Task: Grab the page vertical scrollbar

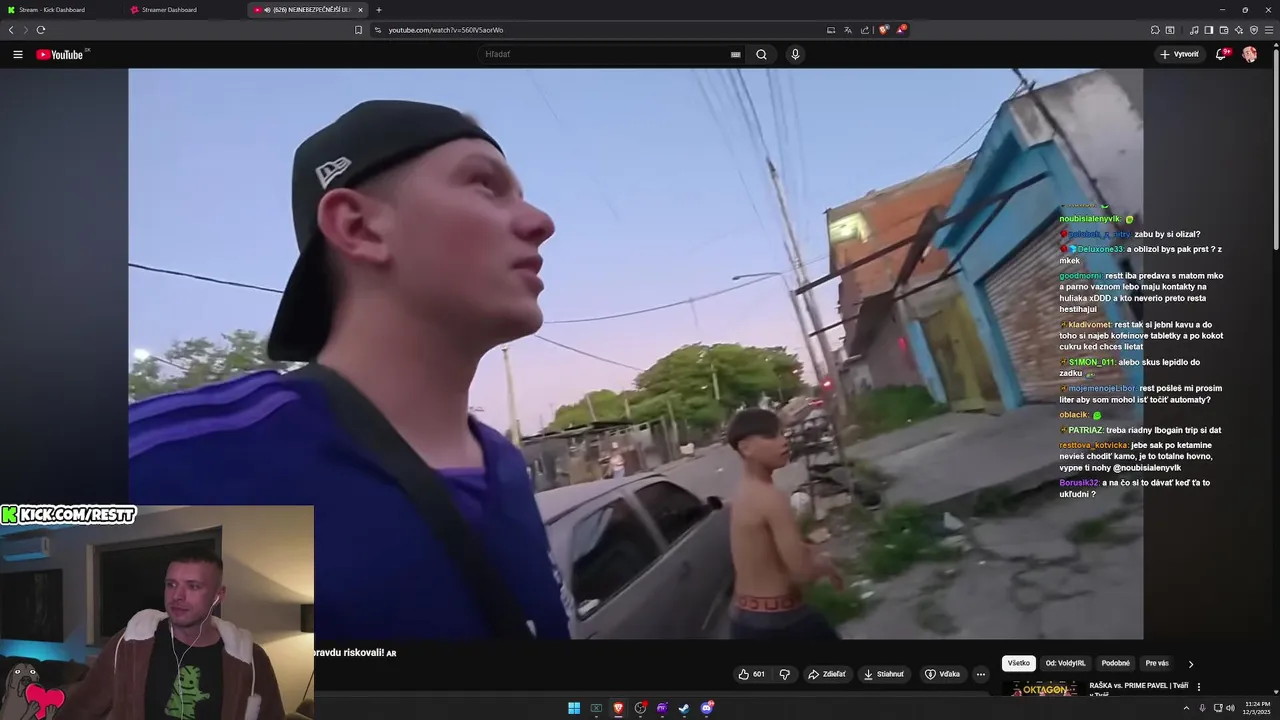Action: [1275, 150]
